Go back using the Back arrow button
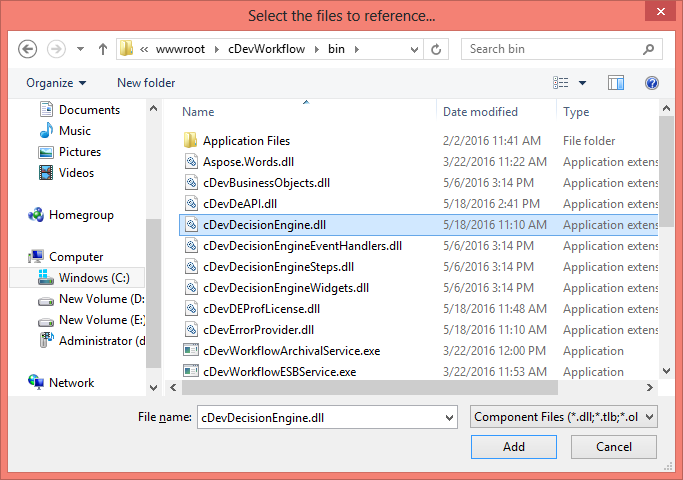The width and height of the screenshot is (683, 480). coord(27,49)
